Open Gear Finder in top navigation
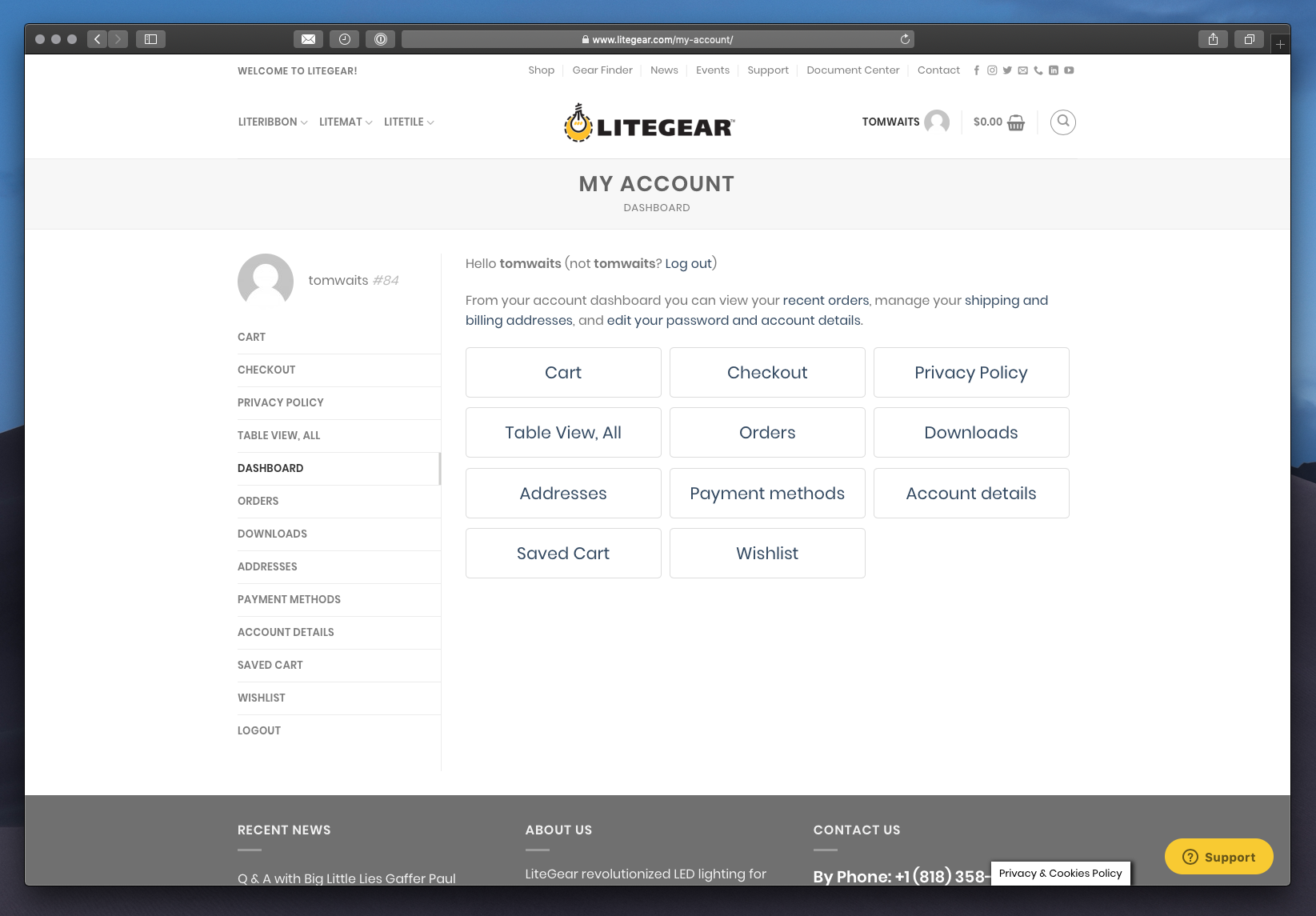Screen dimensions: 1316x916 point(602,70)
